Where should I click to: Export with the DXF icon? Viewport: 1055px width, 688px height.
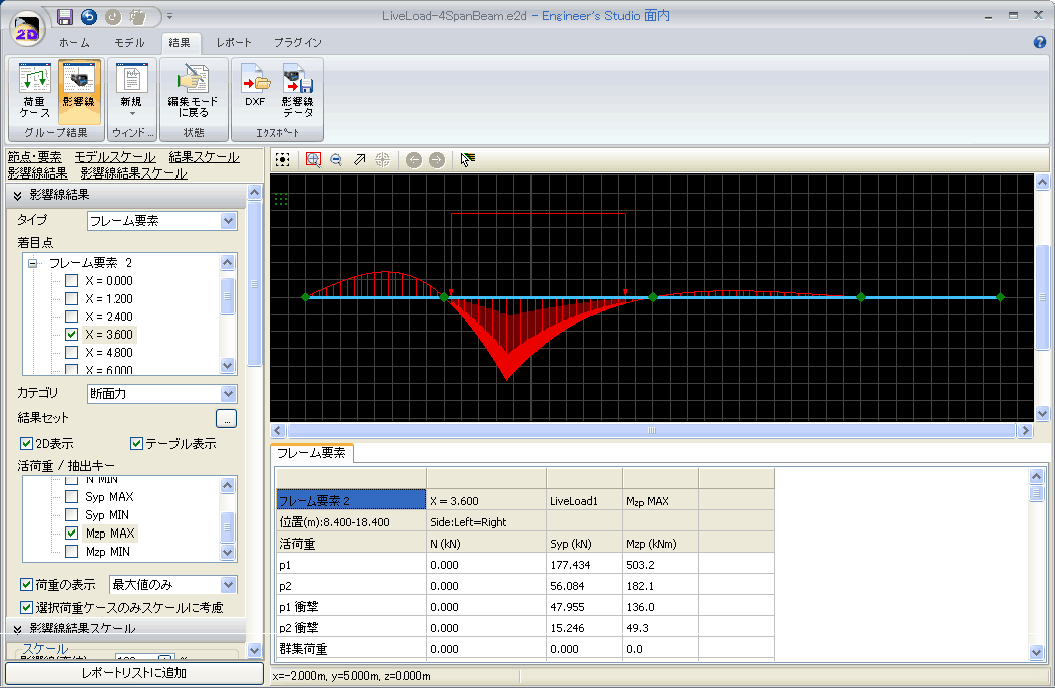click(x=255, y=86)
